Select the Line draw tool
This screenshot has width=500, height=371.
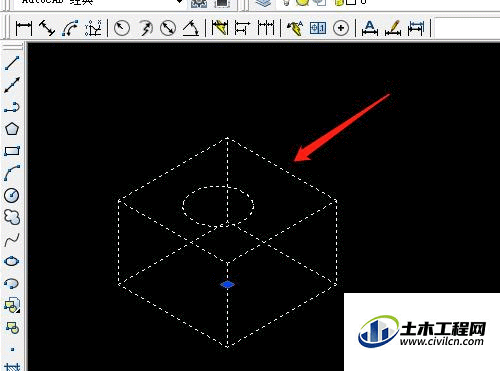12,63
